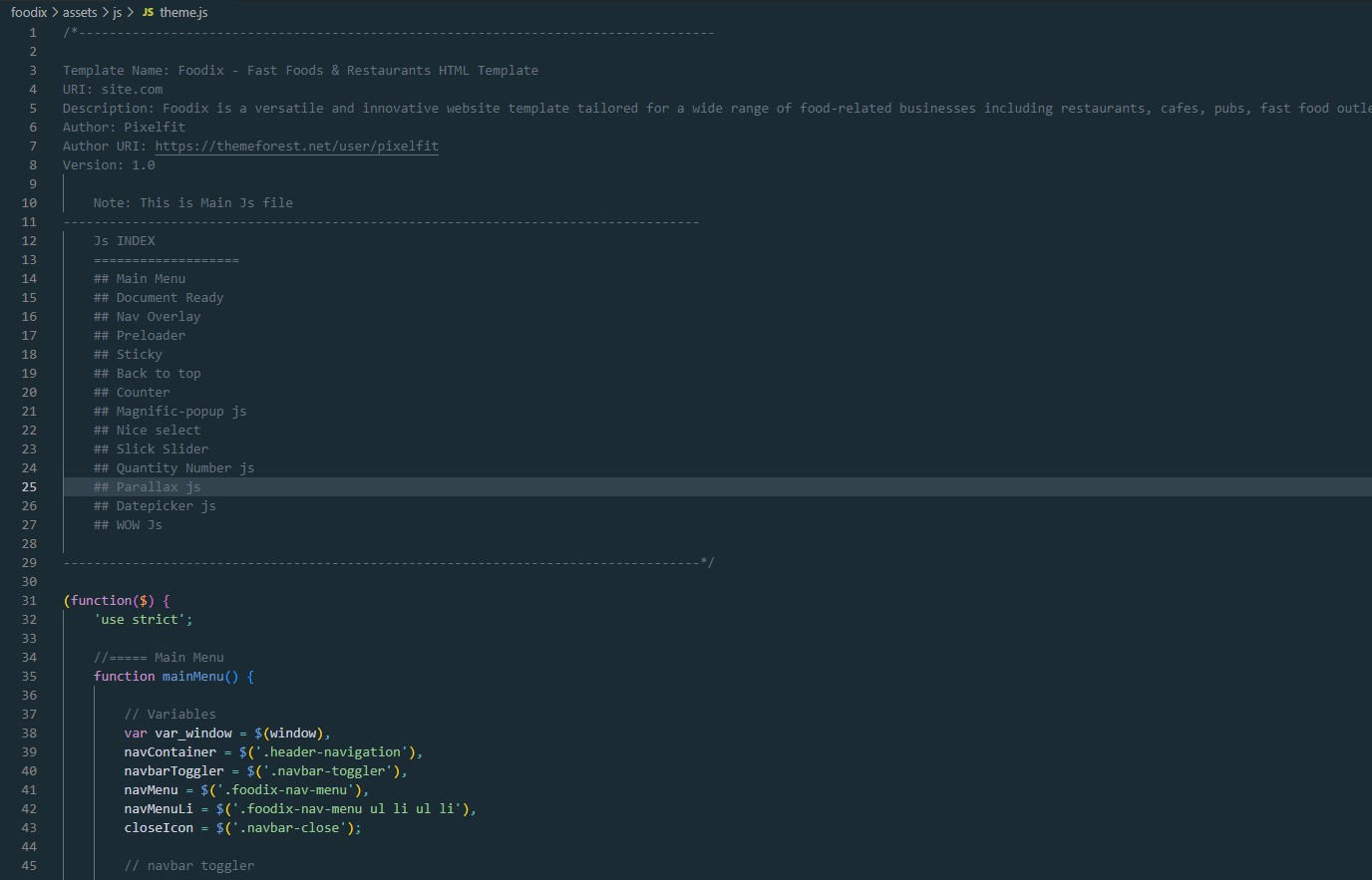The height and width of the screenshot is (880, 1372).
Task: Click the var_window variable name
Action: coord(192,733)
